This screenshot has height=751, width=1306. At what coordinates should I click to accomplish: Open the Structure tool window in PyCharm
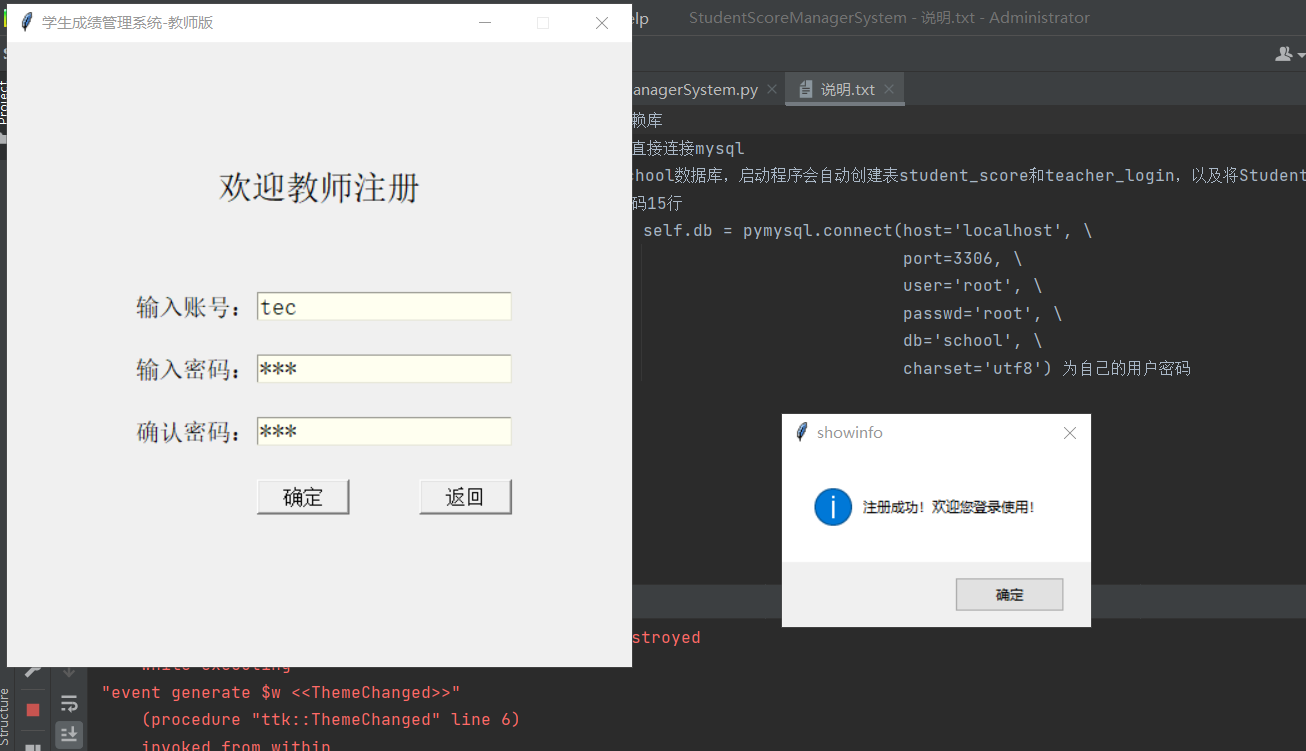[5, 718]
